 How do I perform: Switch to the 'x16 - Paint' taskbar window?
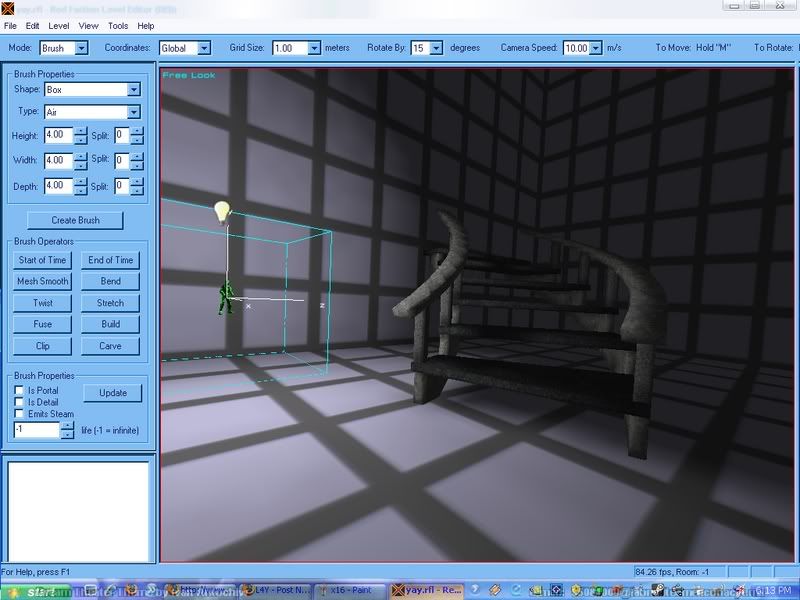point(350,590)
